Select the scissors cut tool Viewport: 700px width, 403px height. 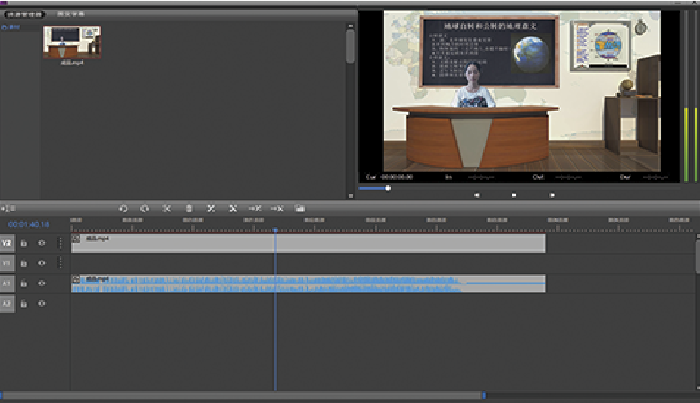(167, 208)
